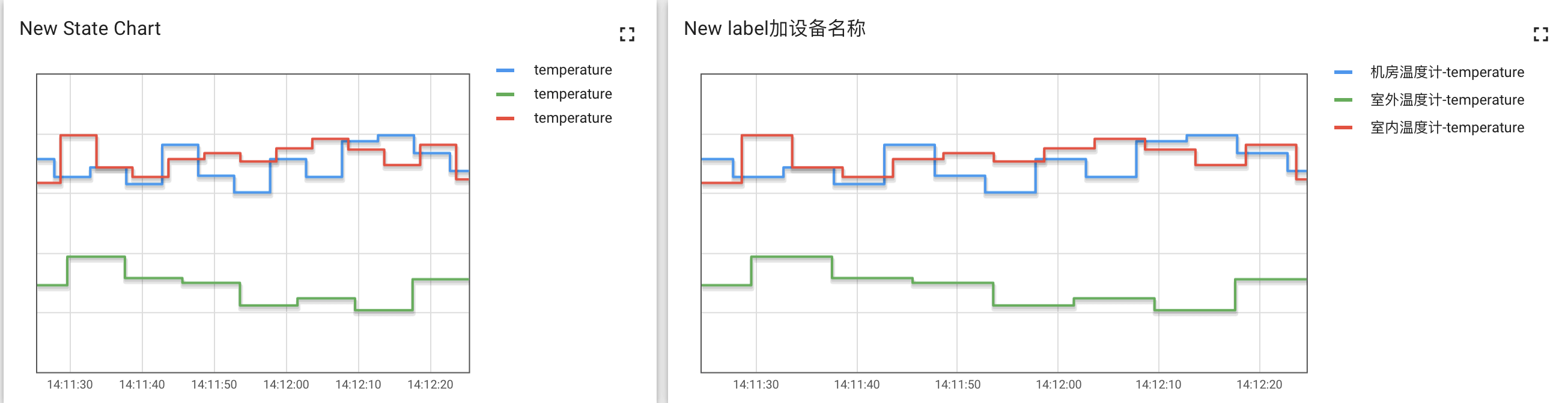Image resolution: width=1568 pixels, height=403 pixels.
Task: Click the blue swatch in the left chart legend
Action: (x=505, y=70)
